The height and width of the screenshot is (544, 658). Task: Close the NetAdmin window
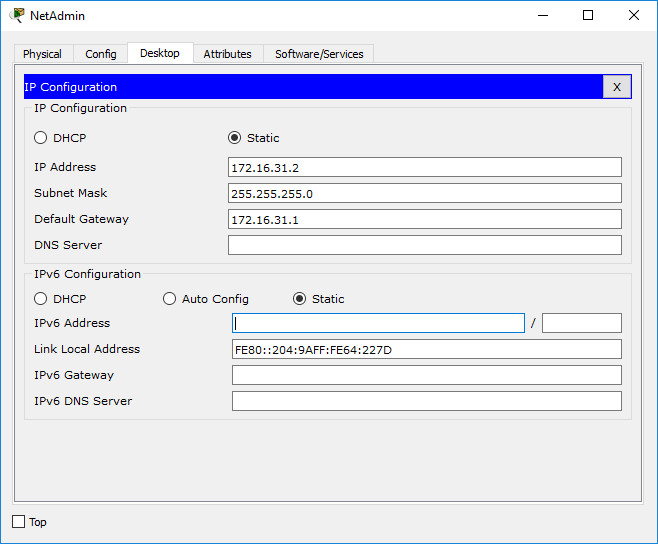coord(634,16)
